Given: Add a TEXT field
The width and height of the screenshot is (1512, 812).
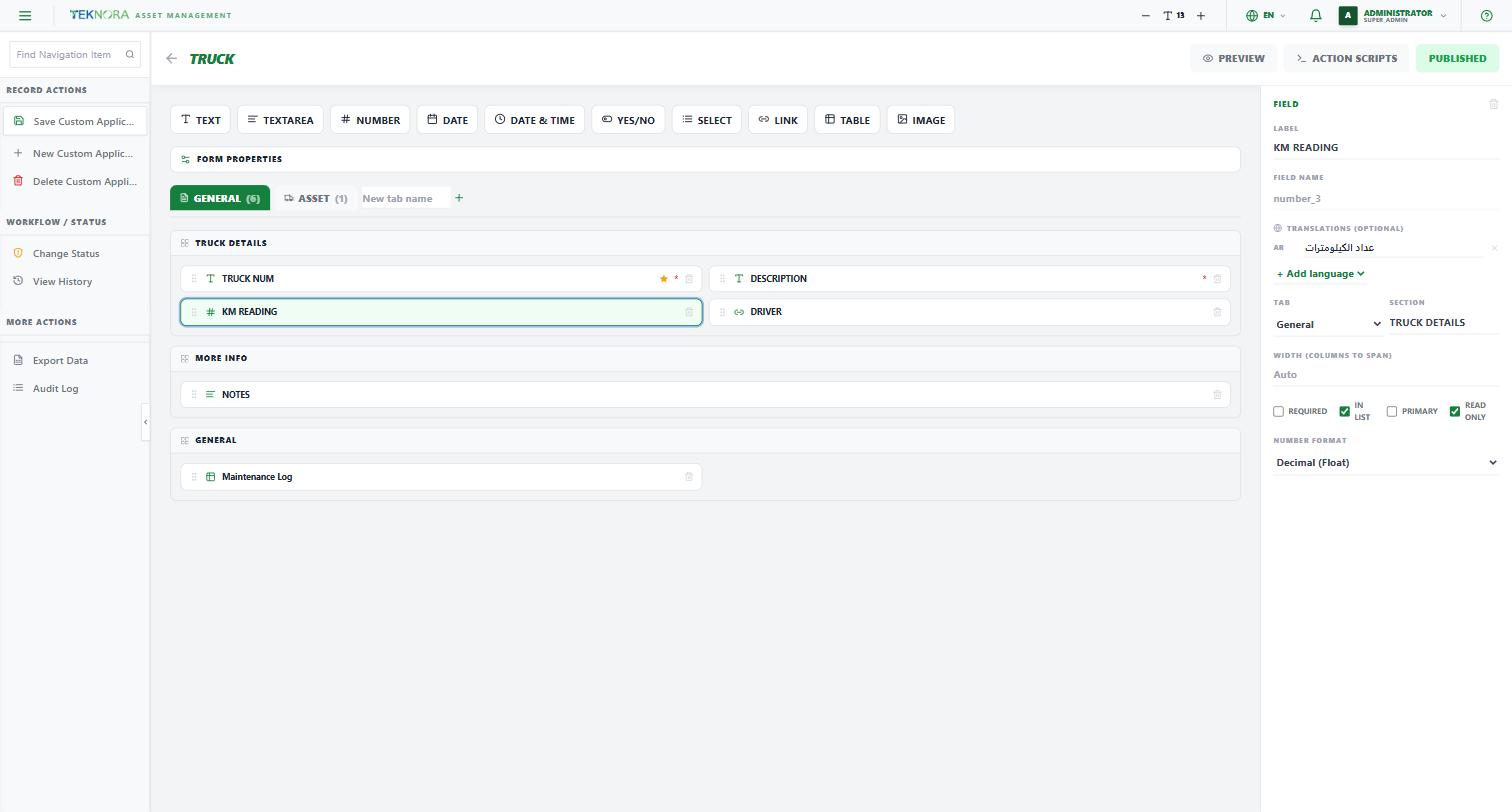Looking at the screenshot, I should (200, 120).
